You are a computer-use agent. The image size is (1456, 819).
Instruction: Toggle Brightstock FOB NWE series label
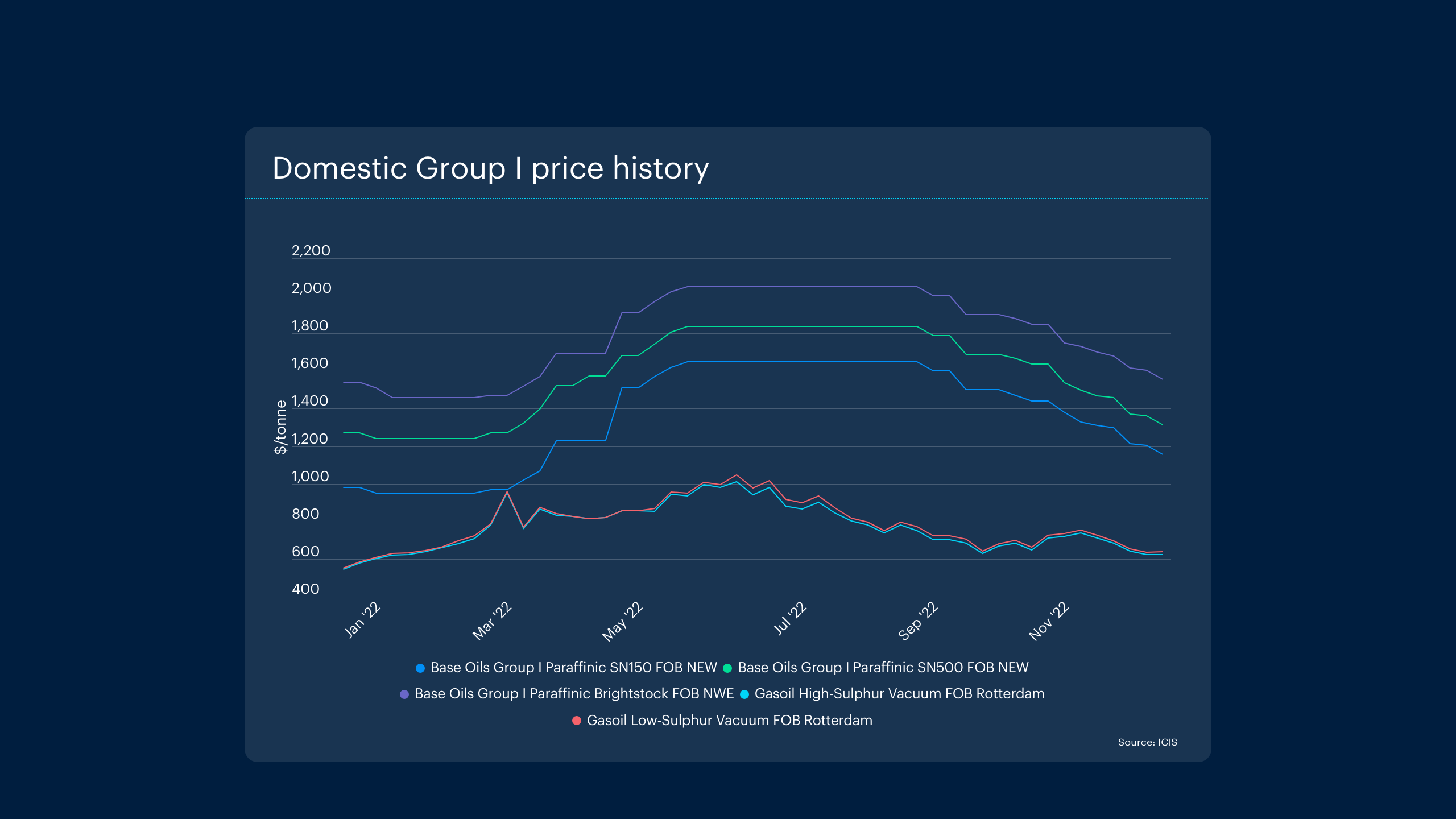[574, 694]
